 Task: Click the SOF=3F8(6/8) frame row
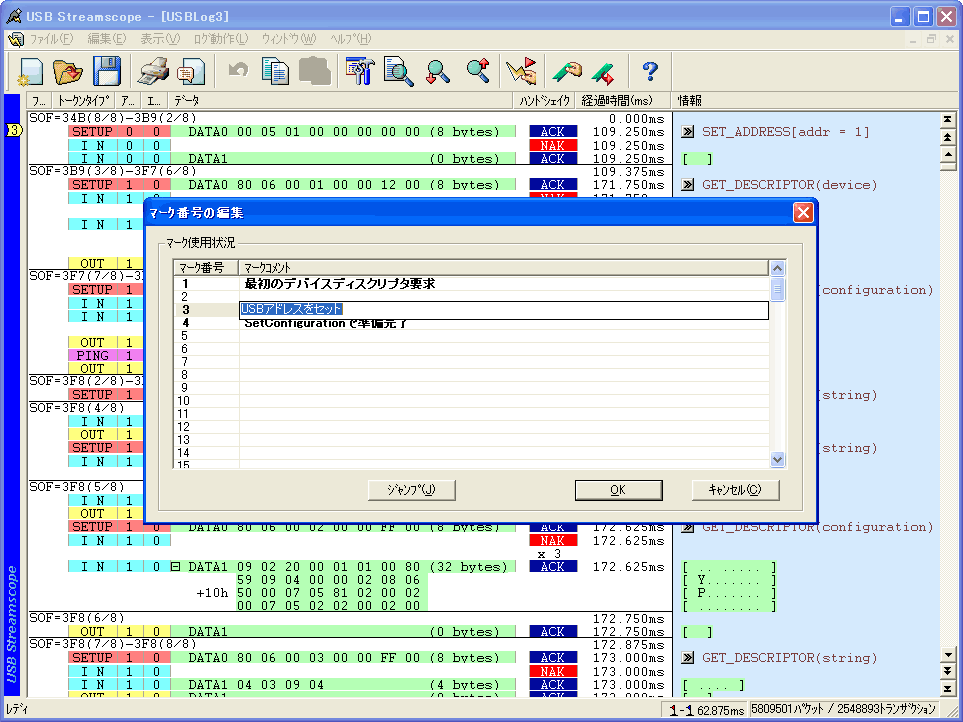click(77, 618)
